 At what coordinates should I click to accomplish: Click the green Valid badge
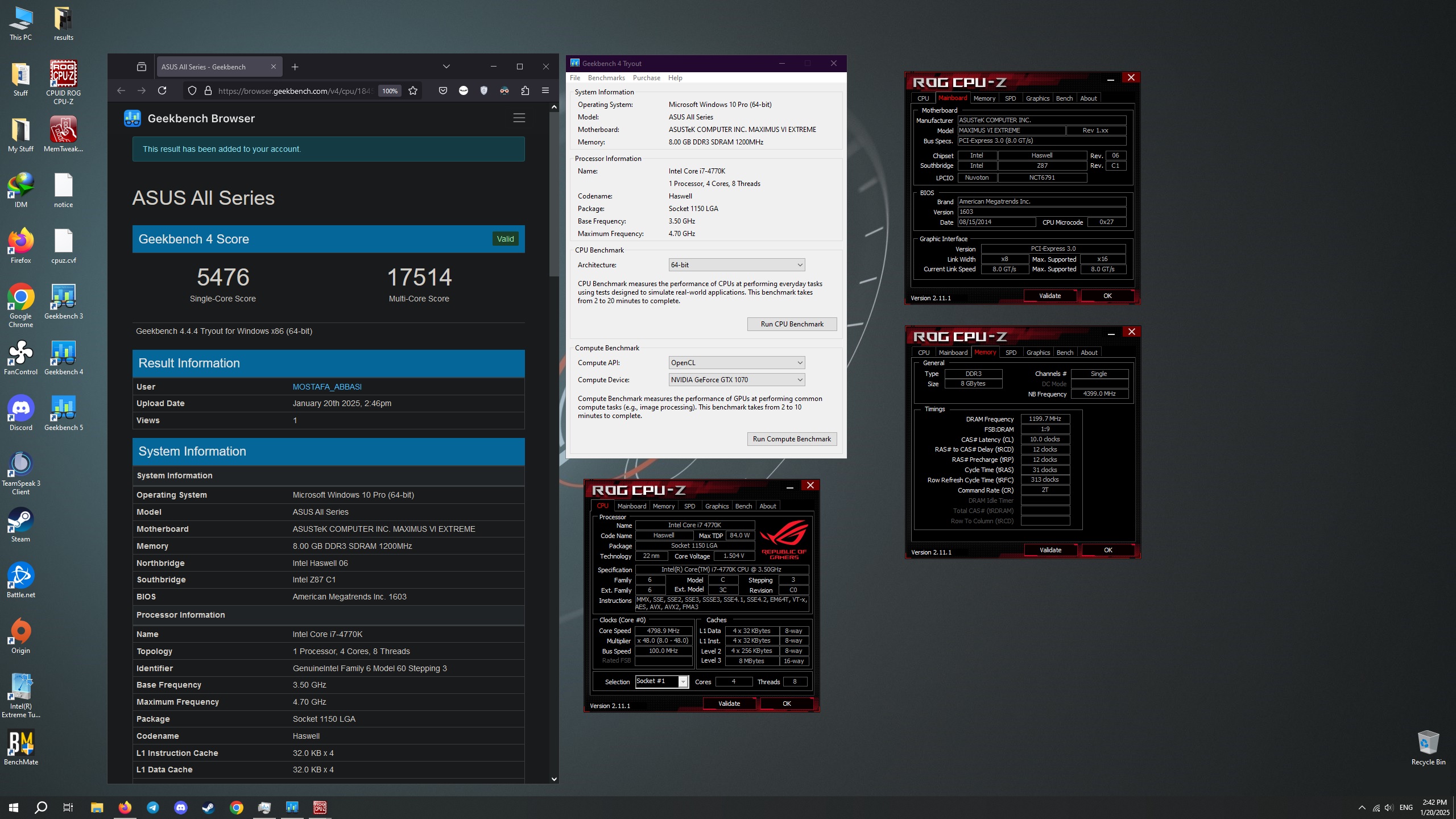coord(505,239)
